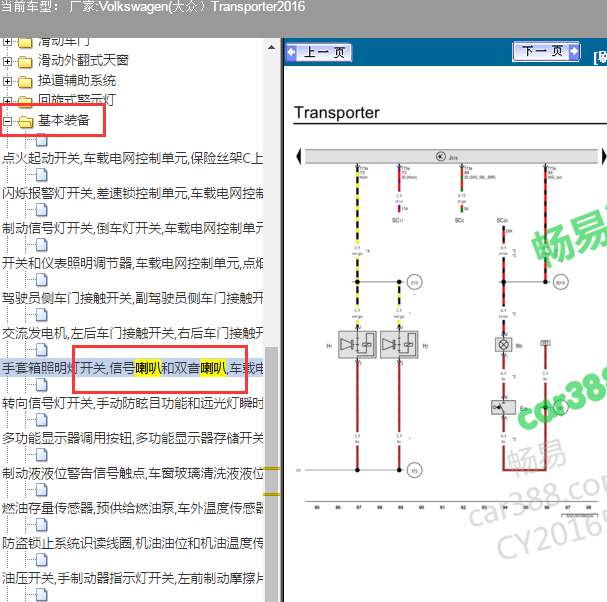Viewport: 607px width, 602px height.
Task: Open 制动信号灯开关,倒车灯开关 document
Action: point(132,228)
